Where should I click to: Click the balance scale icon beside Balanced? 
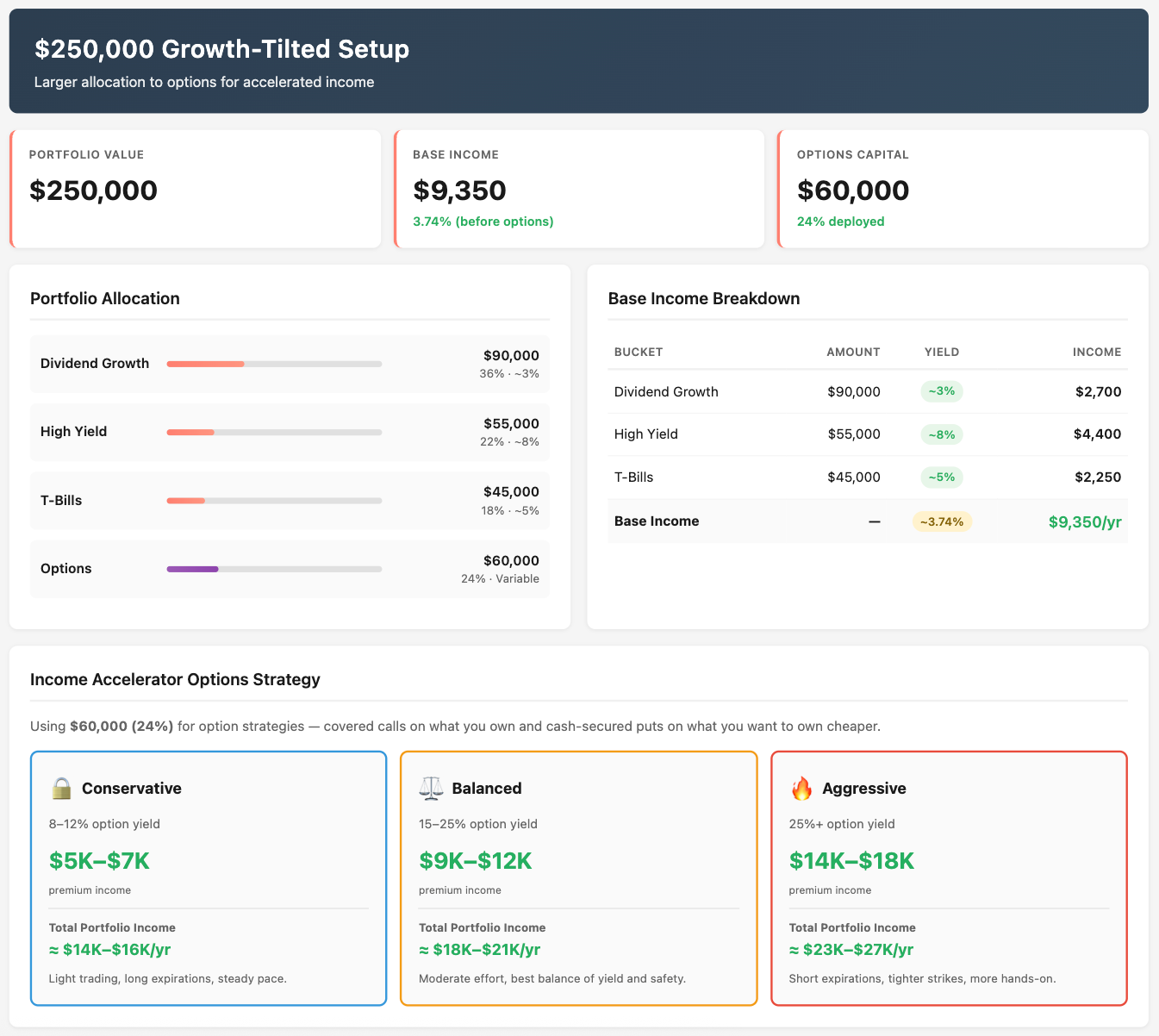click(x=431, y=788)
